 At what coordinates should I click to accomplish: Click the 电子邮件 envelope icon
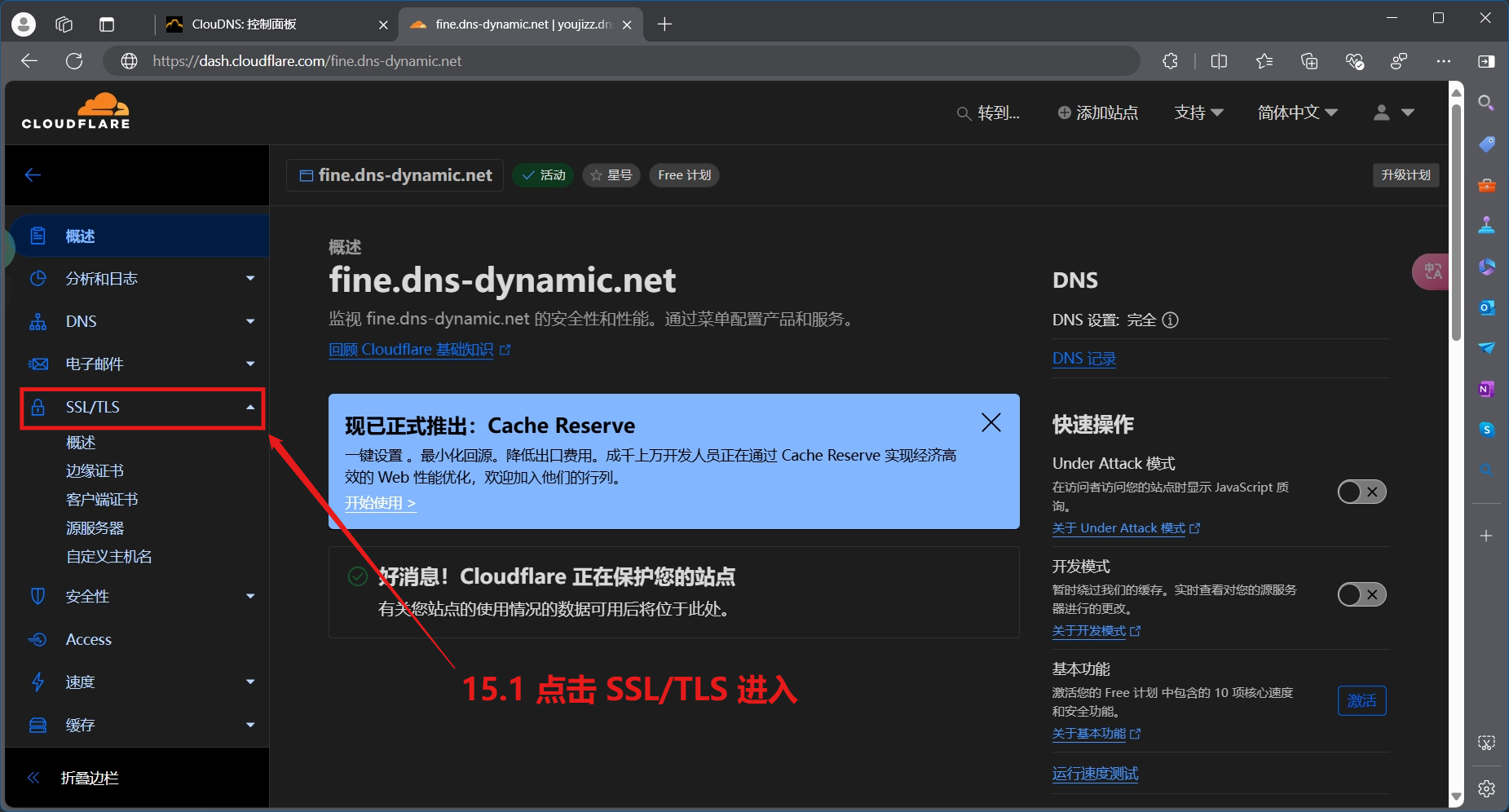tap(38, 364)
